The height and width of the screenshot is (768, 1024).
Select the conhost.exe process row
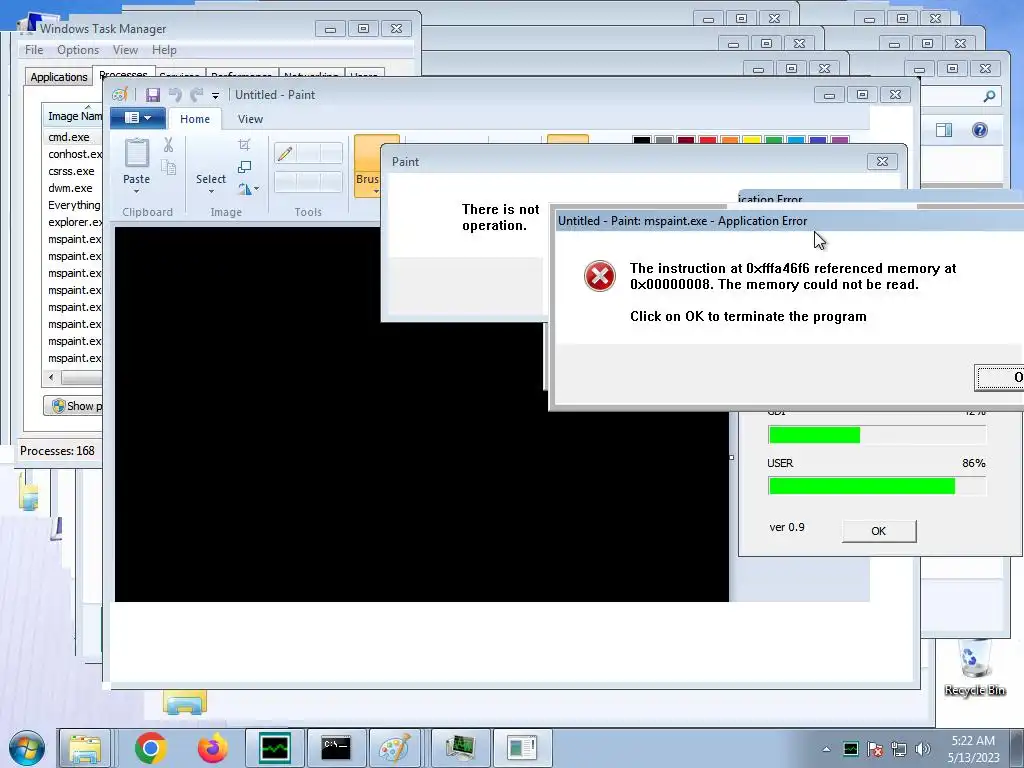coord(72,154)
